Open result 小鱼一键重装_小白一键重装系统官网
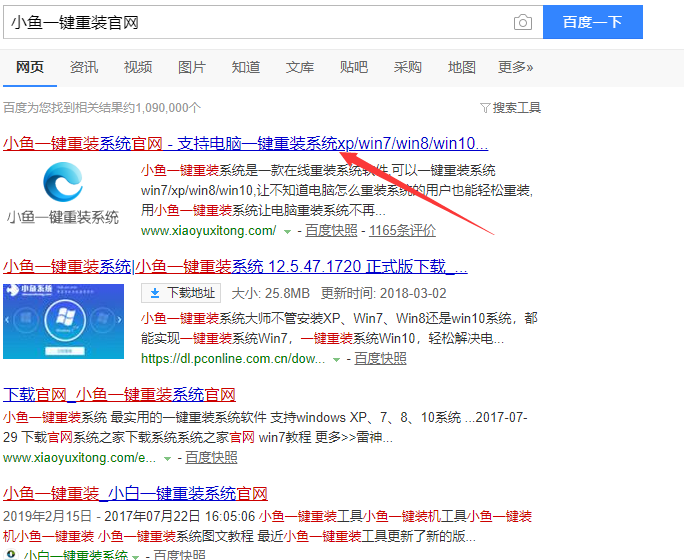This screenshot has width=684, height=560. (135, 494)
